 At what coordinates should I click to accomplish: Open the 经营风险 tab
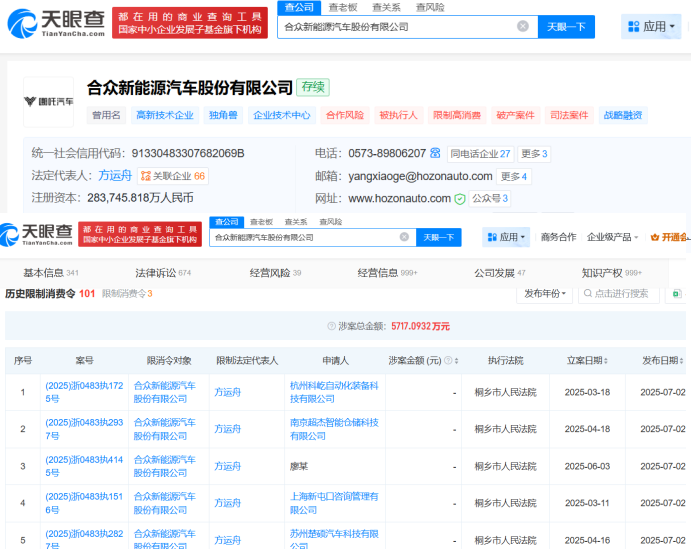269,273
